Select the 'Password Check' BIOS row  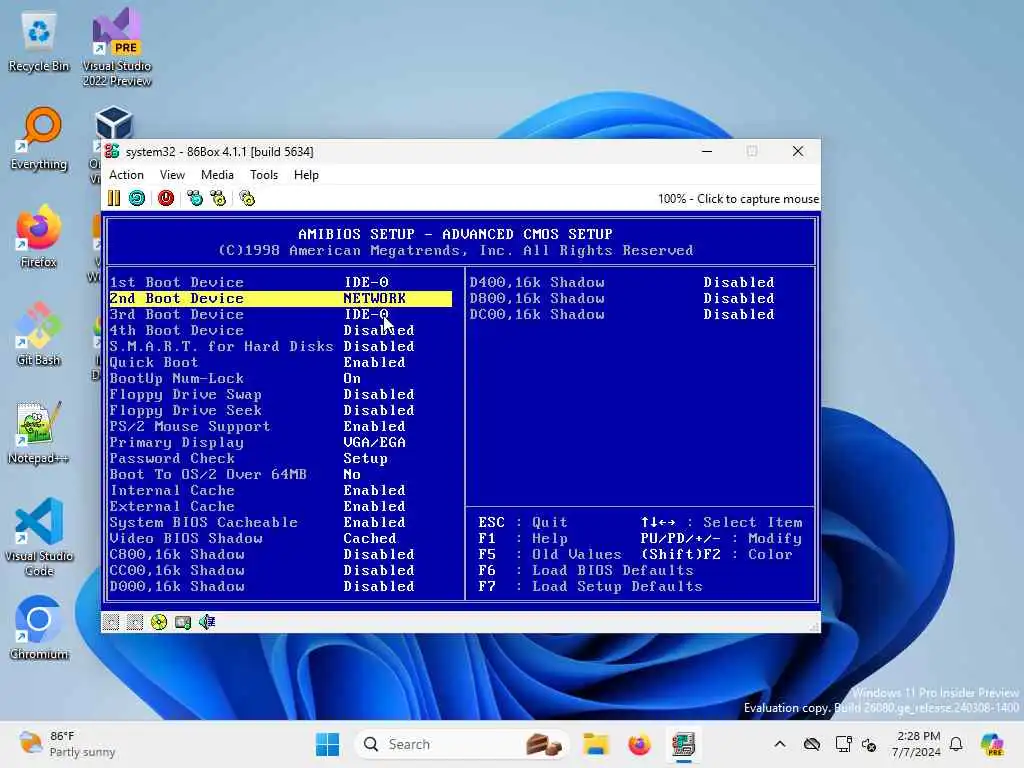[281, 458]
